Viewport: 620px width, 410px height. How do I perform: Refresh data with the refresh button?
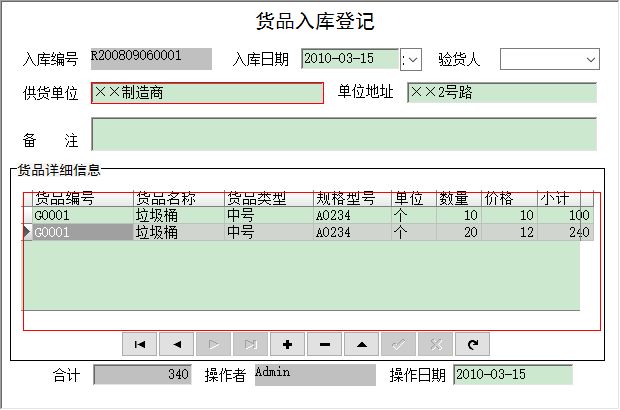point(473,344)
